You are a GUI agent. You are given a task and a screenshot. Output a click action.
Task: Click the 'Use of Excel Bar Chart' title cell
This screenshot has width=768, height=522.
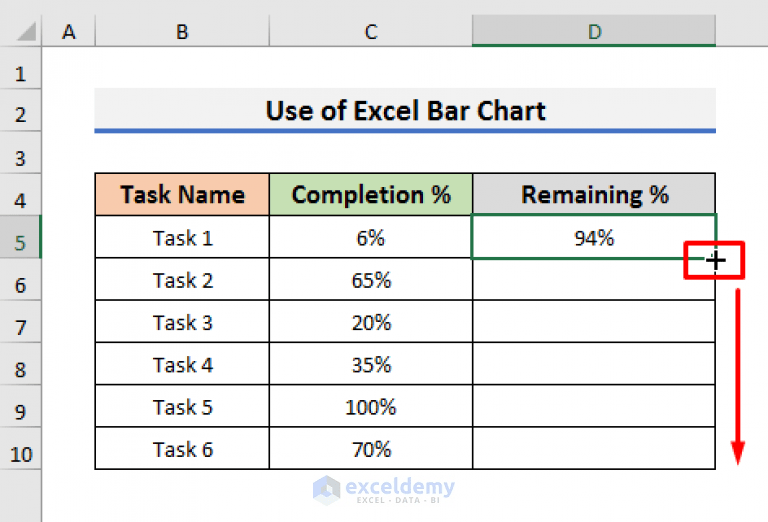405,111
